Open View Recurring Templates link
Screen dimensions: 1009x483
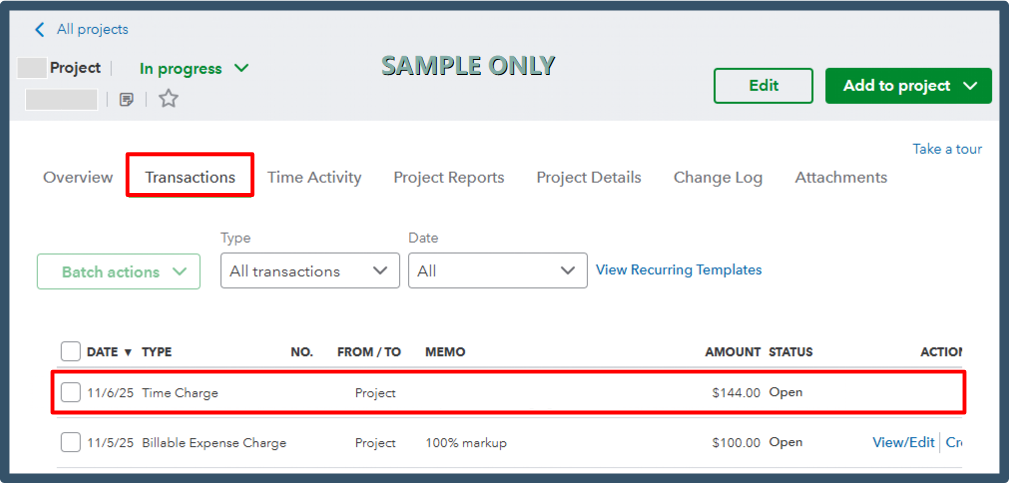(x=679, y=270)
